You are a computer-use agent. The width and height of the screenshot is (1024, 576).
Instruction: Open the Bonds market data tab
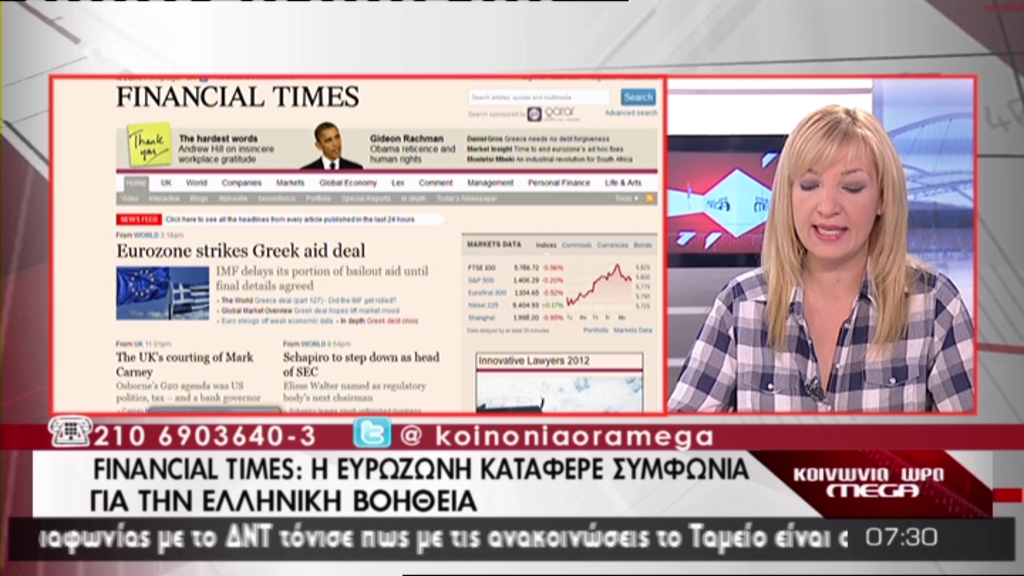pyautogui.click(x=643, y=244)
